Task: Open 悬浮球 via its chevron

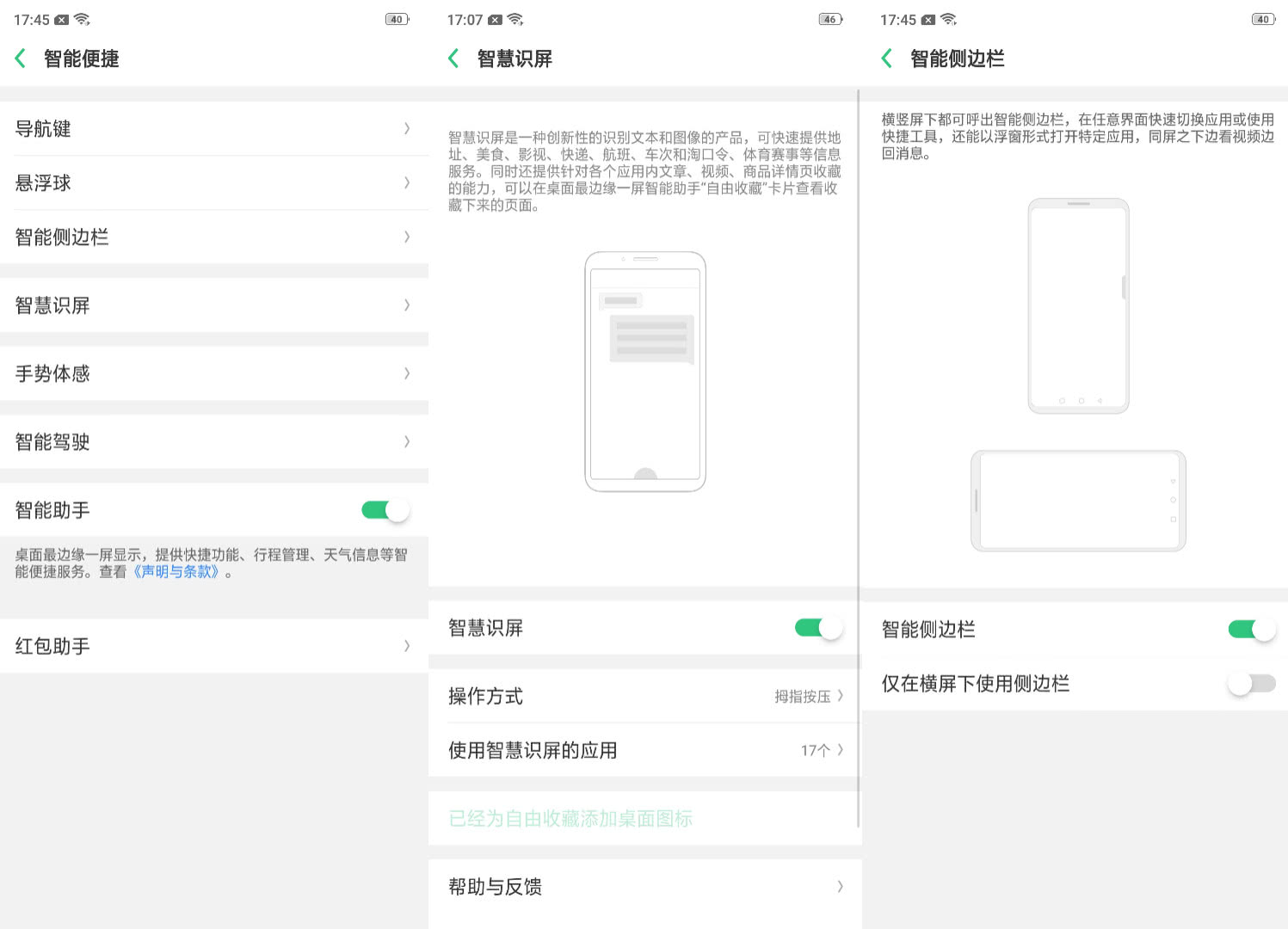Action: (x=407, y=182)
